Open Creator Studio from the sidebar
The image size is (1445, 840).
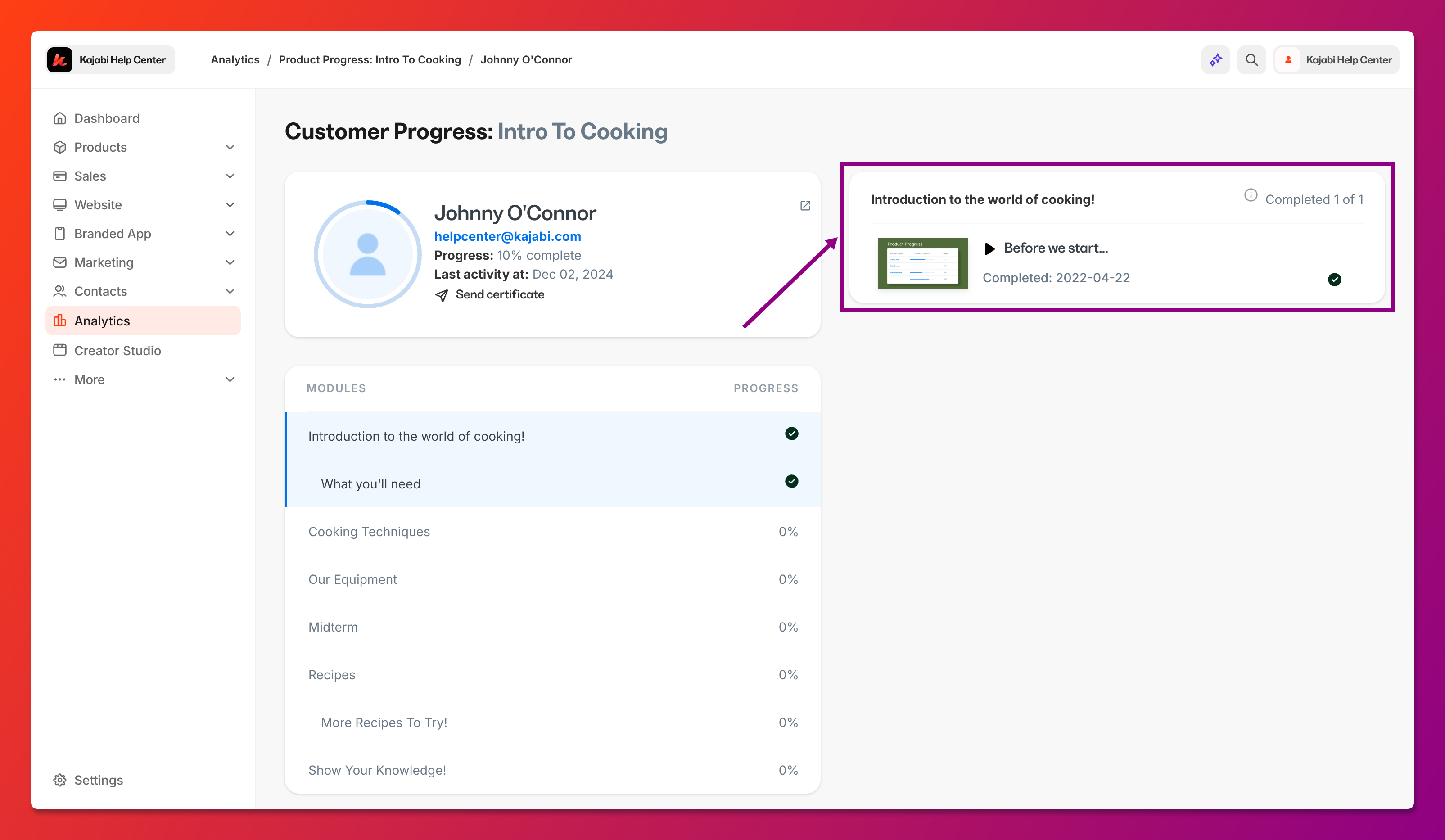point(117,350)
